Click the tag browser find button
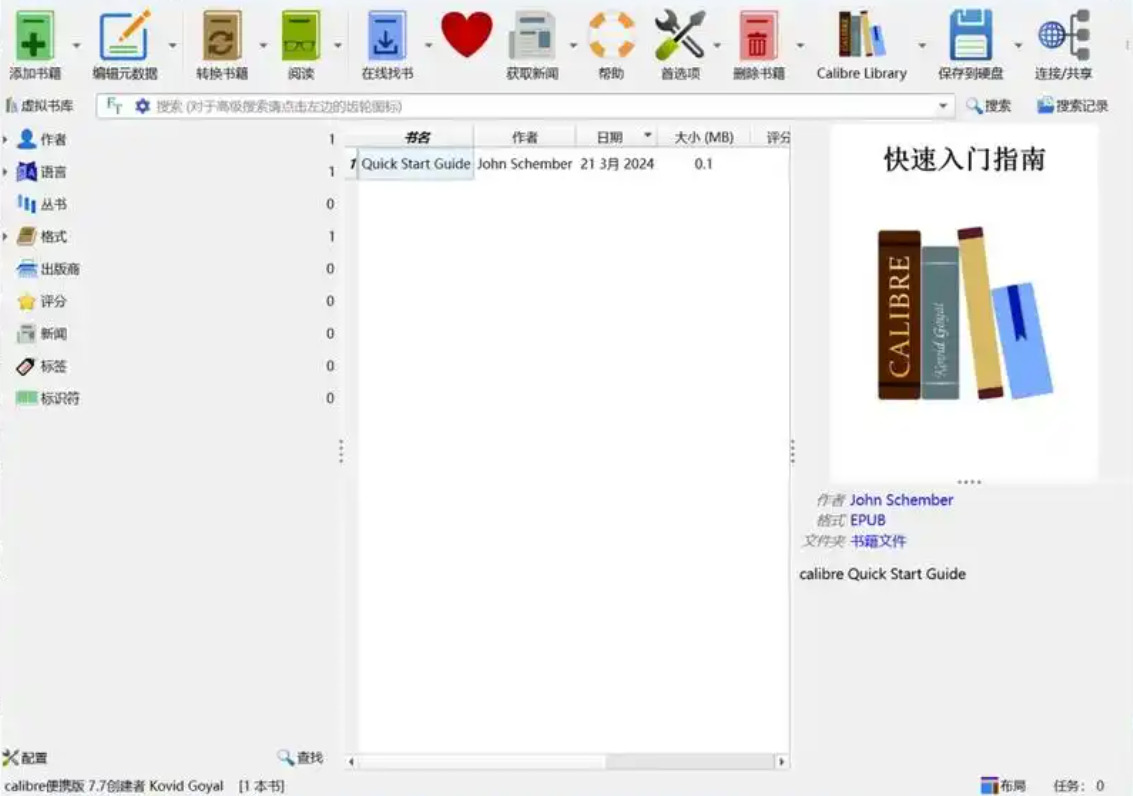The height and width of the screenshot is (796, 1133). click(300, 757)
